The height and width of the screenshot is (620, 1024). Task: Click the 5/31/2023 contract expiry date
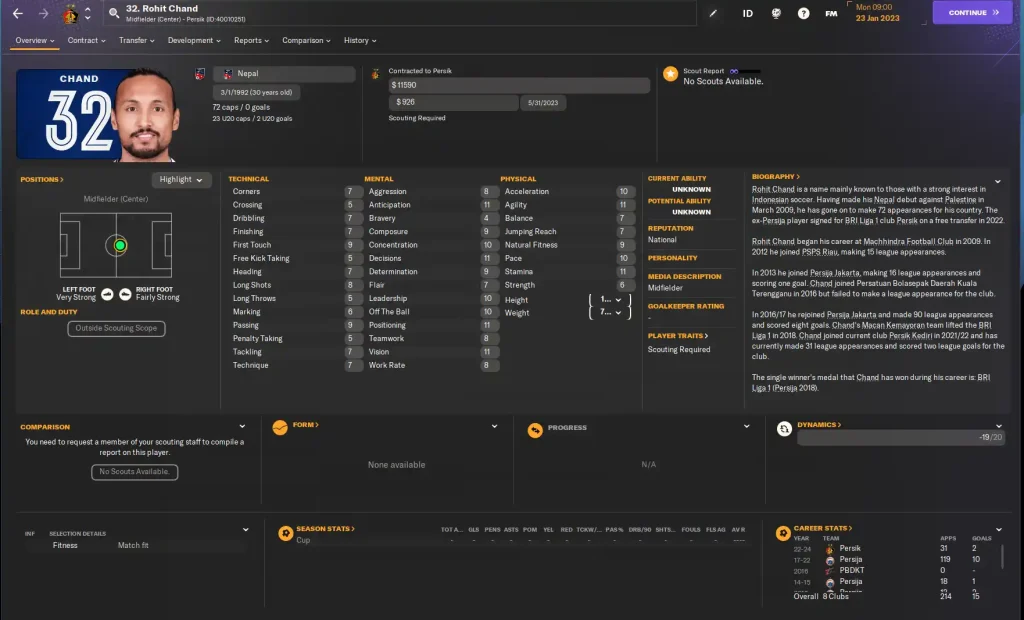pos(543,103)
